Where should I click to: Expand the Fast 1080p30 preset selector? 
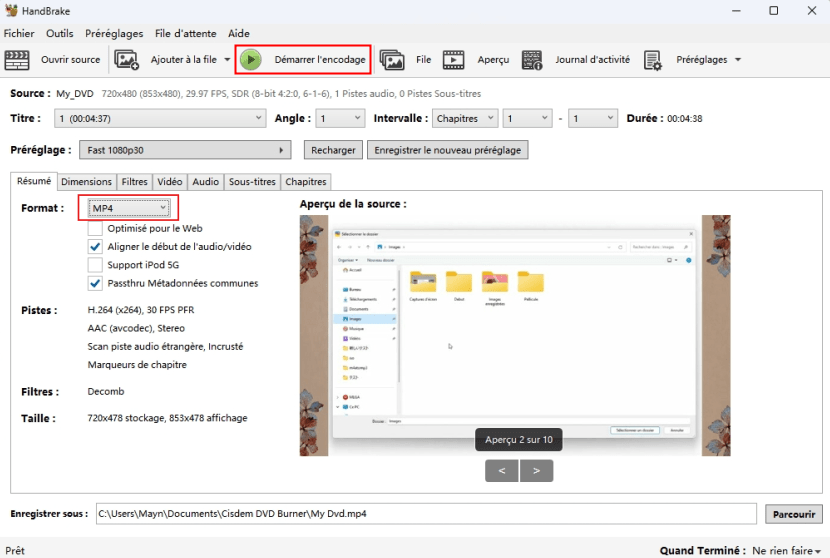[x=185, y=150]
